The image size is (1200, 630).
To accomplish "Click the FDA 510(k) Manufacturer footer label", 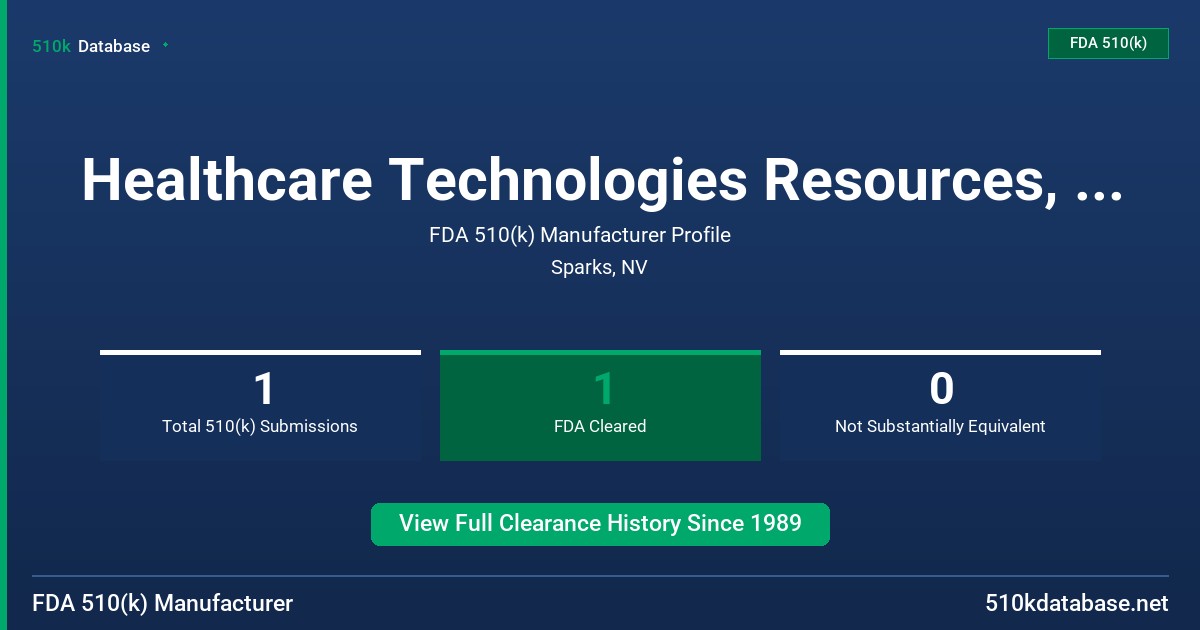I will coord(163,603).
